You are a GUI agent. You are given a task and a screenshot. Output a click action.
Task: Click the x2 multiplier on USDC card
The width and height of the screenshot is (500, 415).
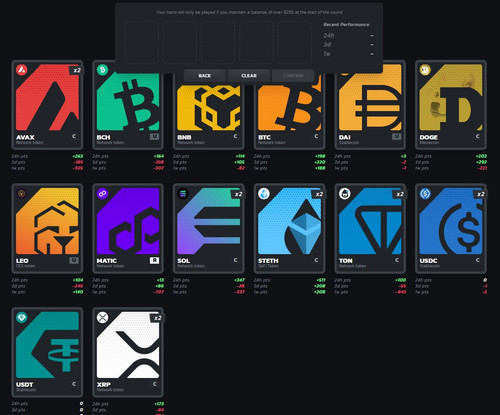point(480,194)
